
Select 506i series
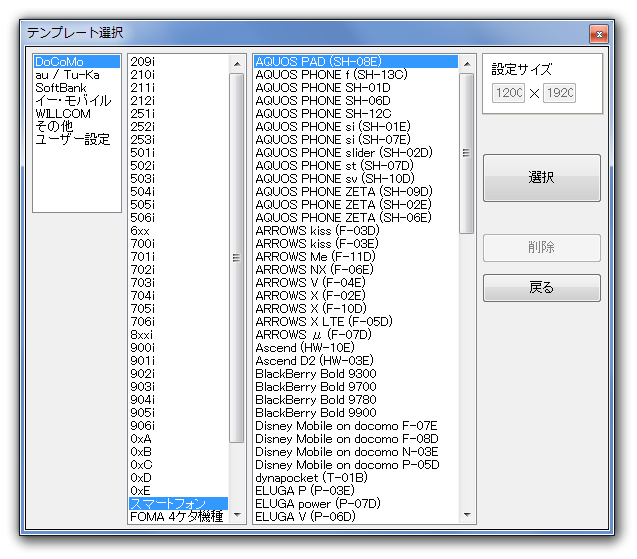point(178,218)
